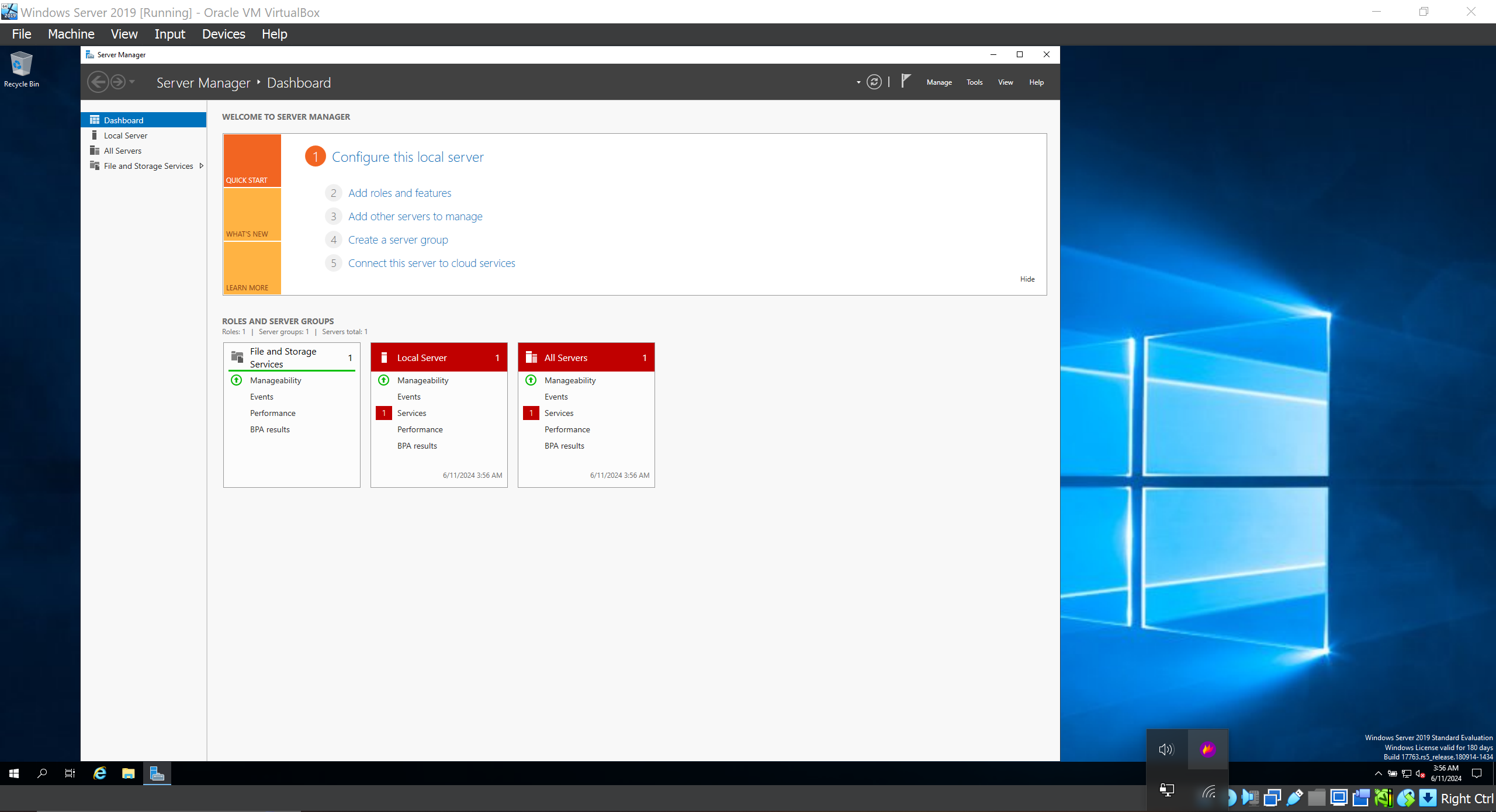Screen dimensions: 1496x812
Task: Show hidden tray icons with the chevron
Action: pos(1379,773)
